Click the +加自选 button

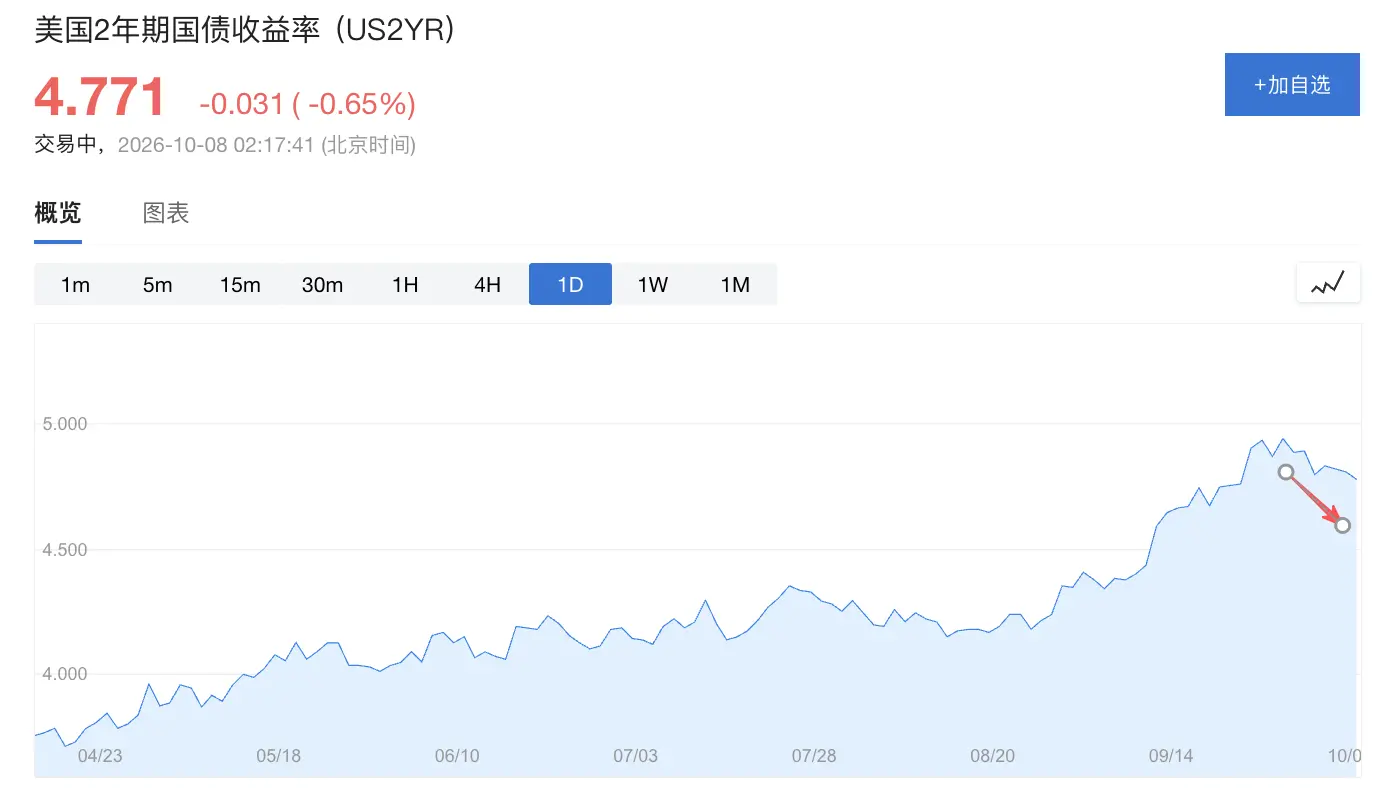coord(1292,85)
